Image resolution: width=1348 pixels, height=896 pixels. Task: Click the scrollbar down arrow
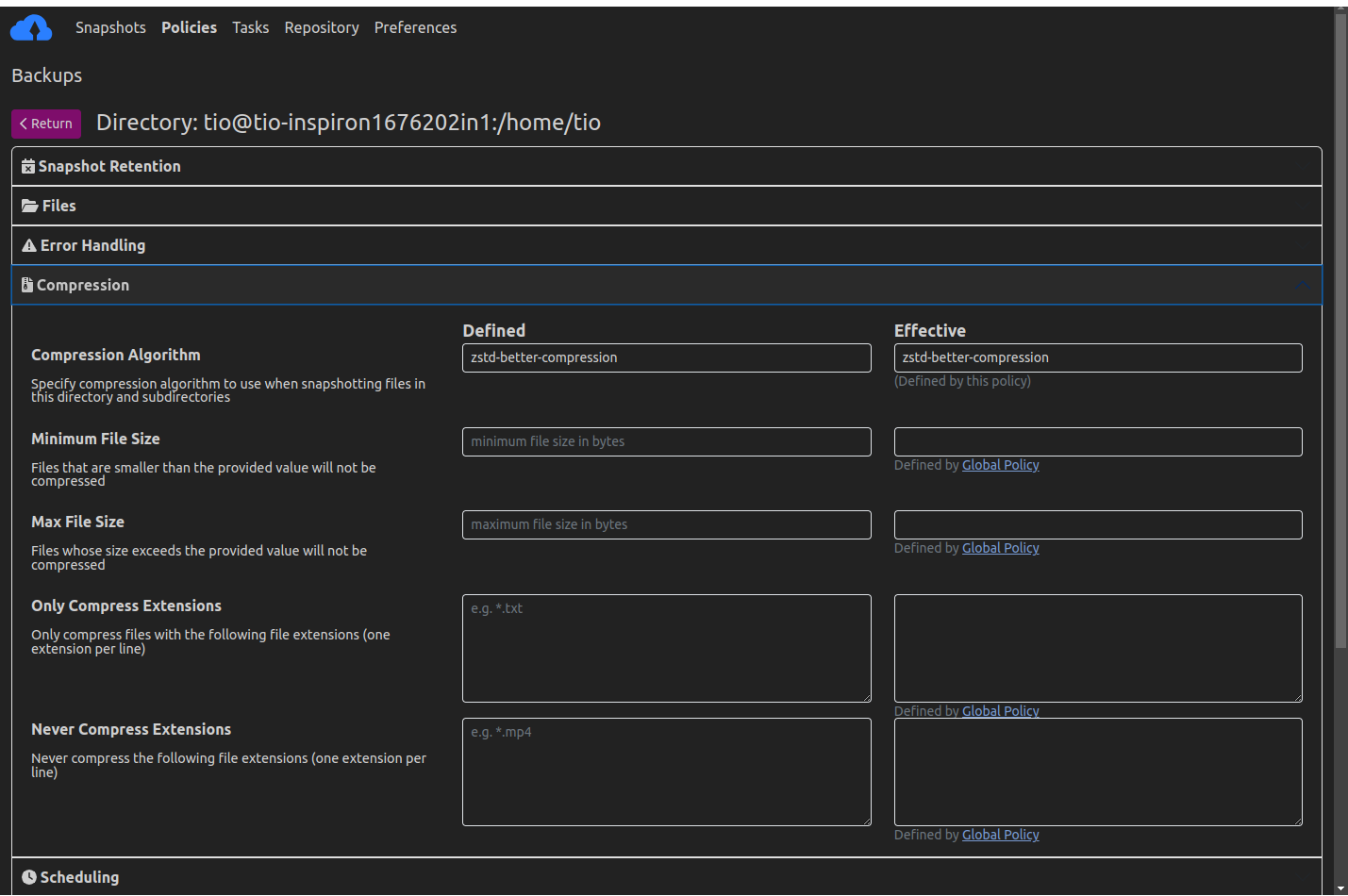1340,888
